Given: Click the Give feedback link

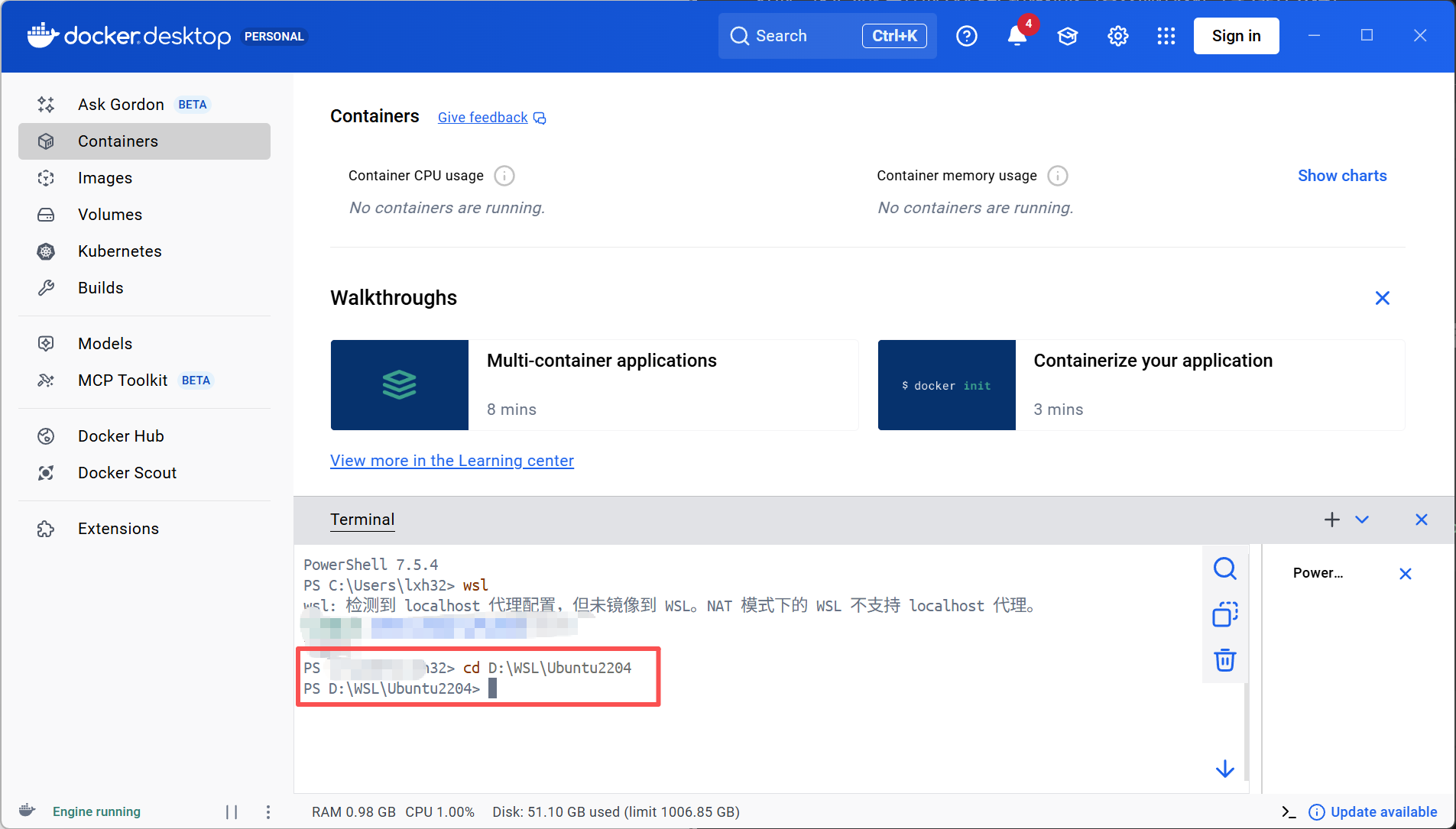Looking at the screenshot, I should click(482, 117).
